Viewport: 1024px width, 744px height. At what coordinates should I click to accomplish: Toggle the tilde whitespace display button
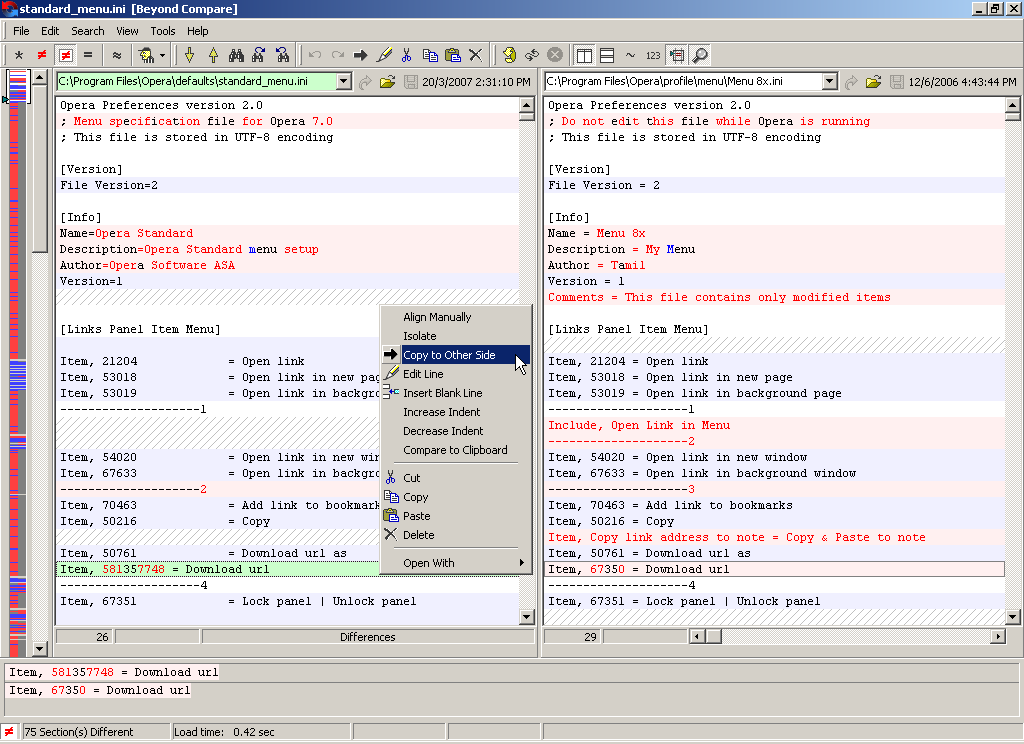click(630, 56)
